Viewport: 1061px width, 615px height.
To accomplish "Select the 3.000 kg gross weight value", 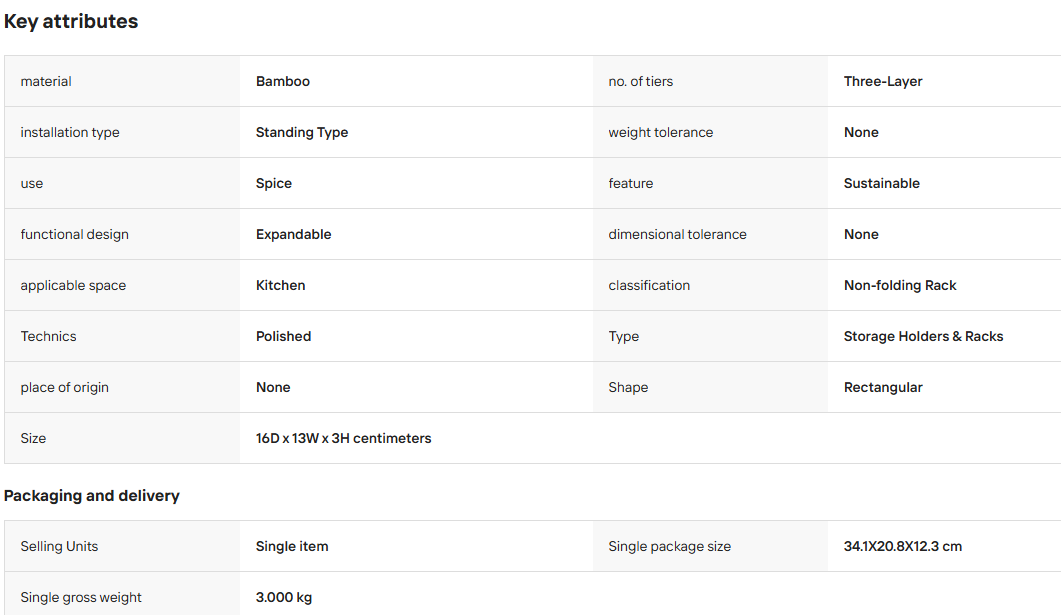I will click(284, 597).
